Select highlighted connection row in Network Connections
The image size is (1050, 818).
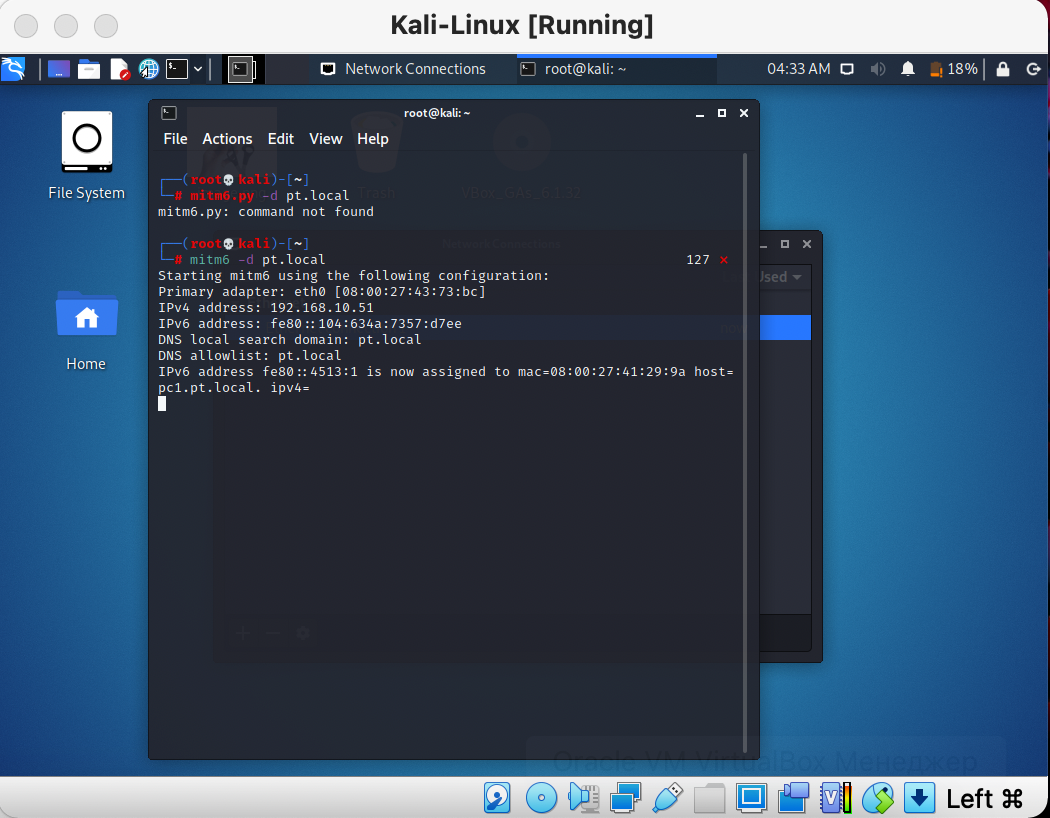click(x=785, y=328)
